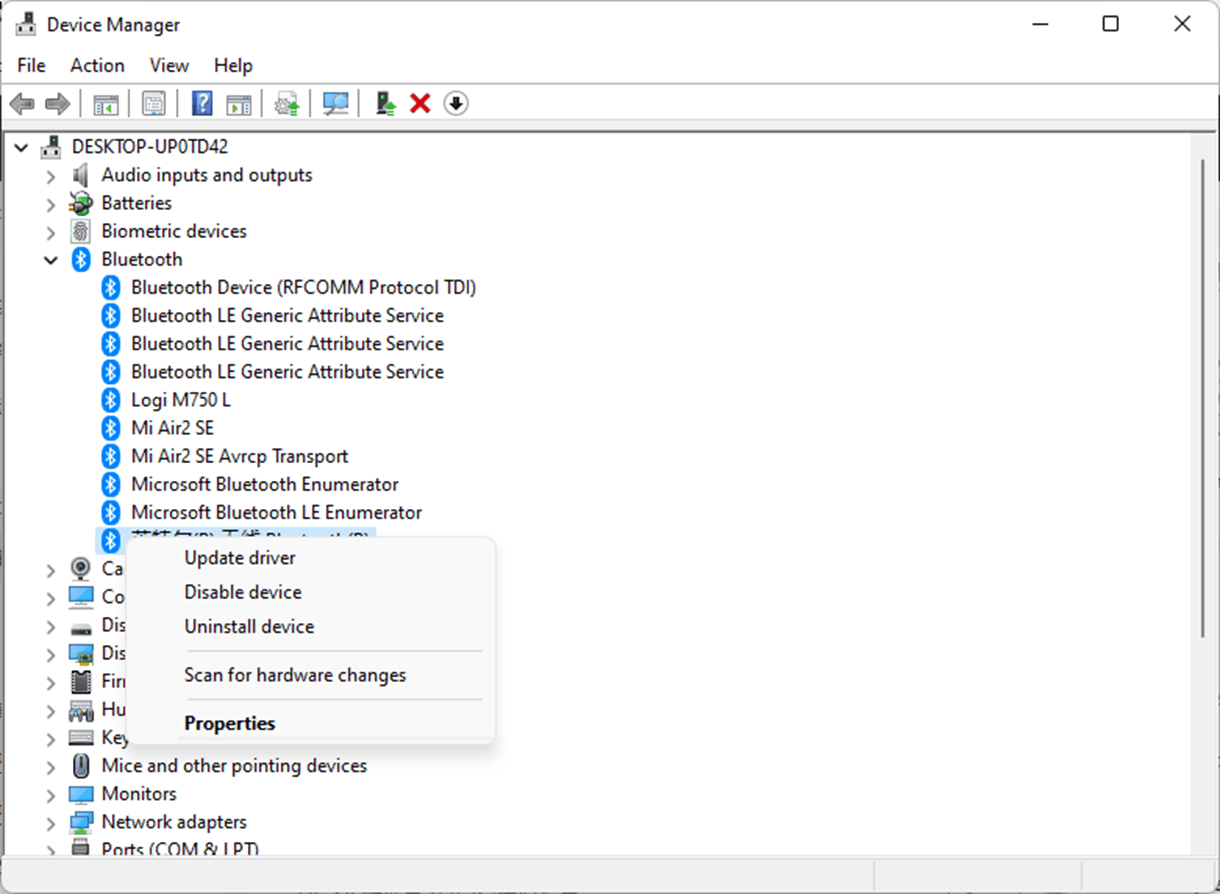Image resolution: width=1220 pixels, height=894 pixels.
Task: Select Mi Air2 SE Avrcp Transport
Action: point(239,456)
